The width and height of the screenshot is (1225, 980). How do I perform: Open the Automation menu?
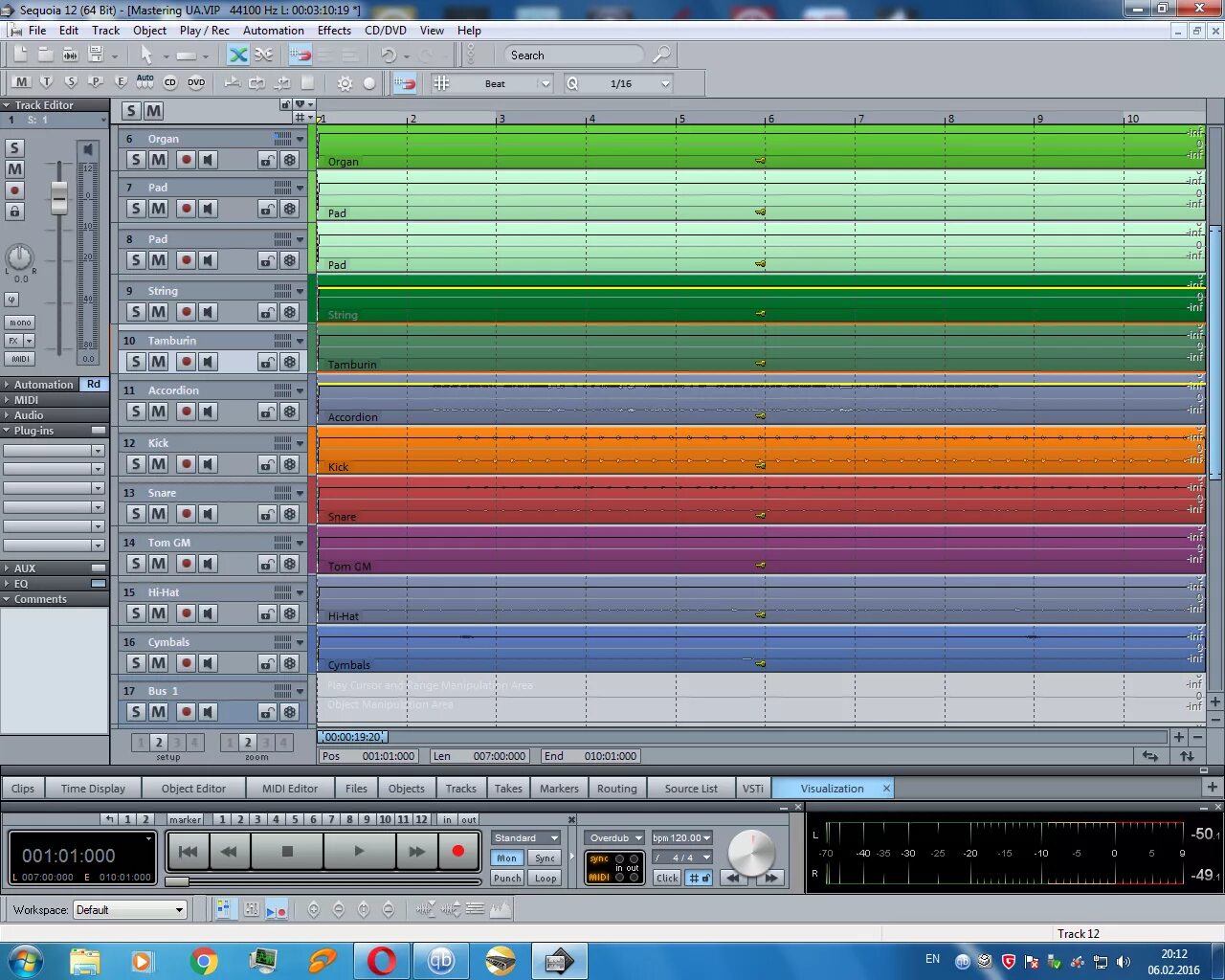click(x=273, y=31)
